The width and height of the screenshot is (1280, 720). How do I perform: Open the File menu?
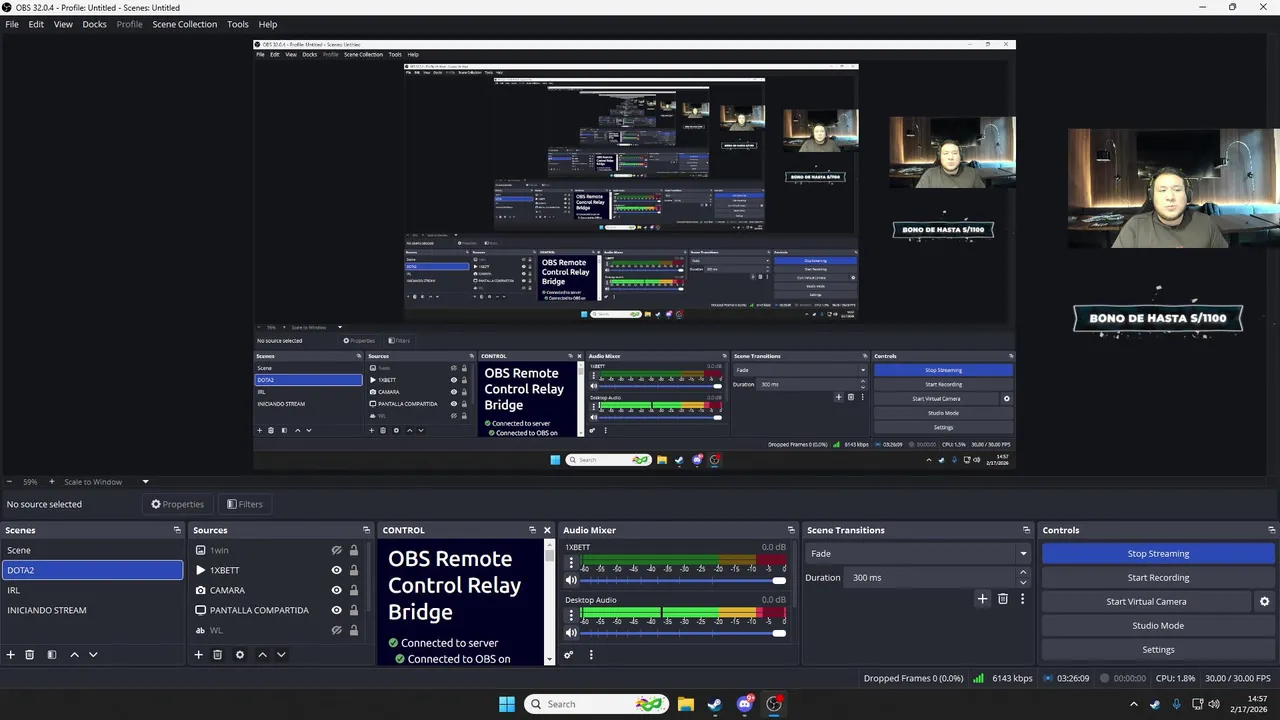[12, 24]
